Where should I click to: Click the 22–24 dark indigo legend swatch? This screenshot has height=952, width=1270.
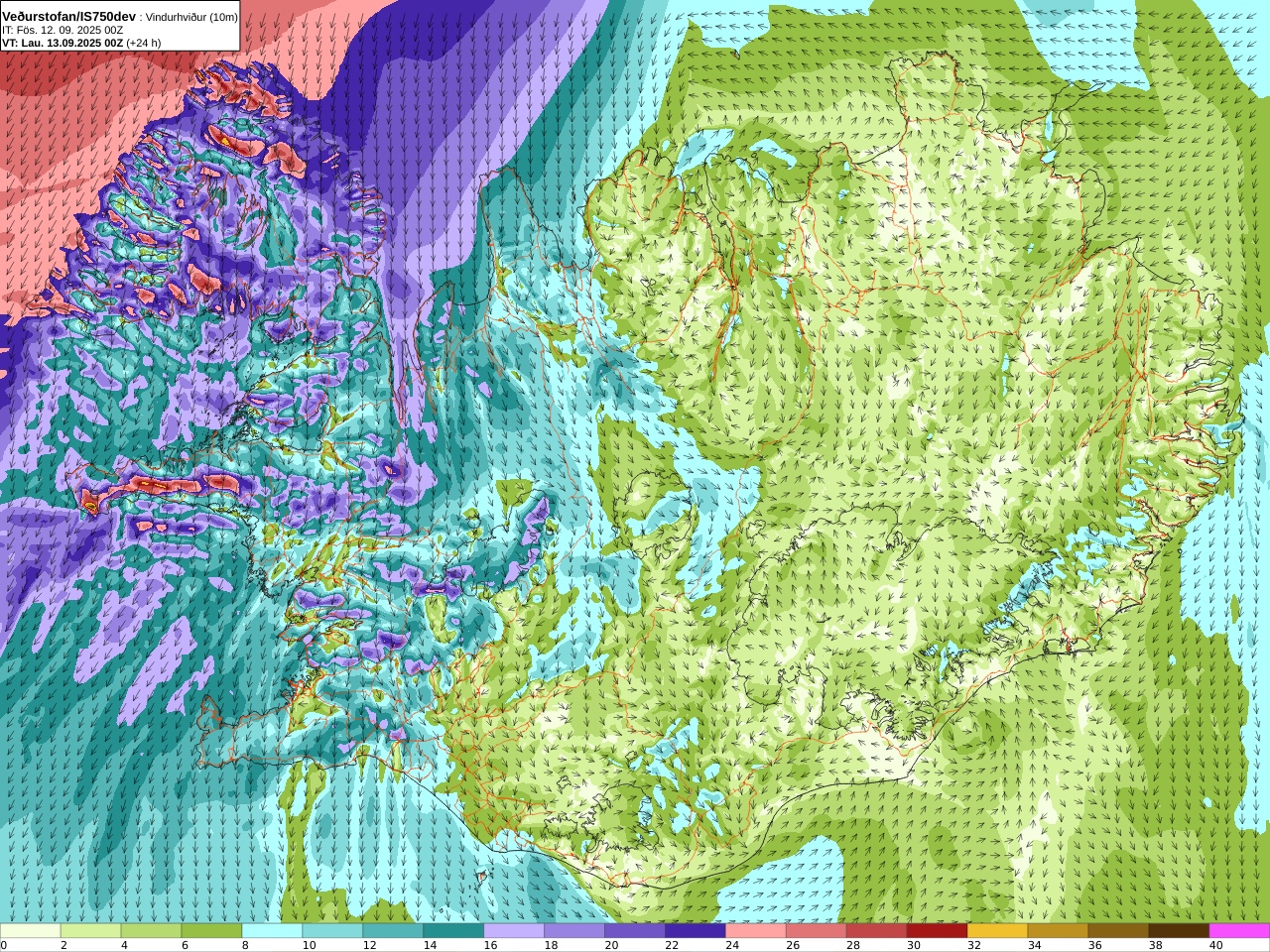coord(696,931)
